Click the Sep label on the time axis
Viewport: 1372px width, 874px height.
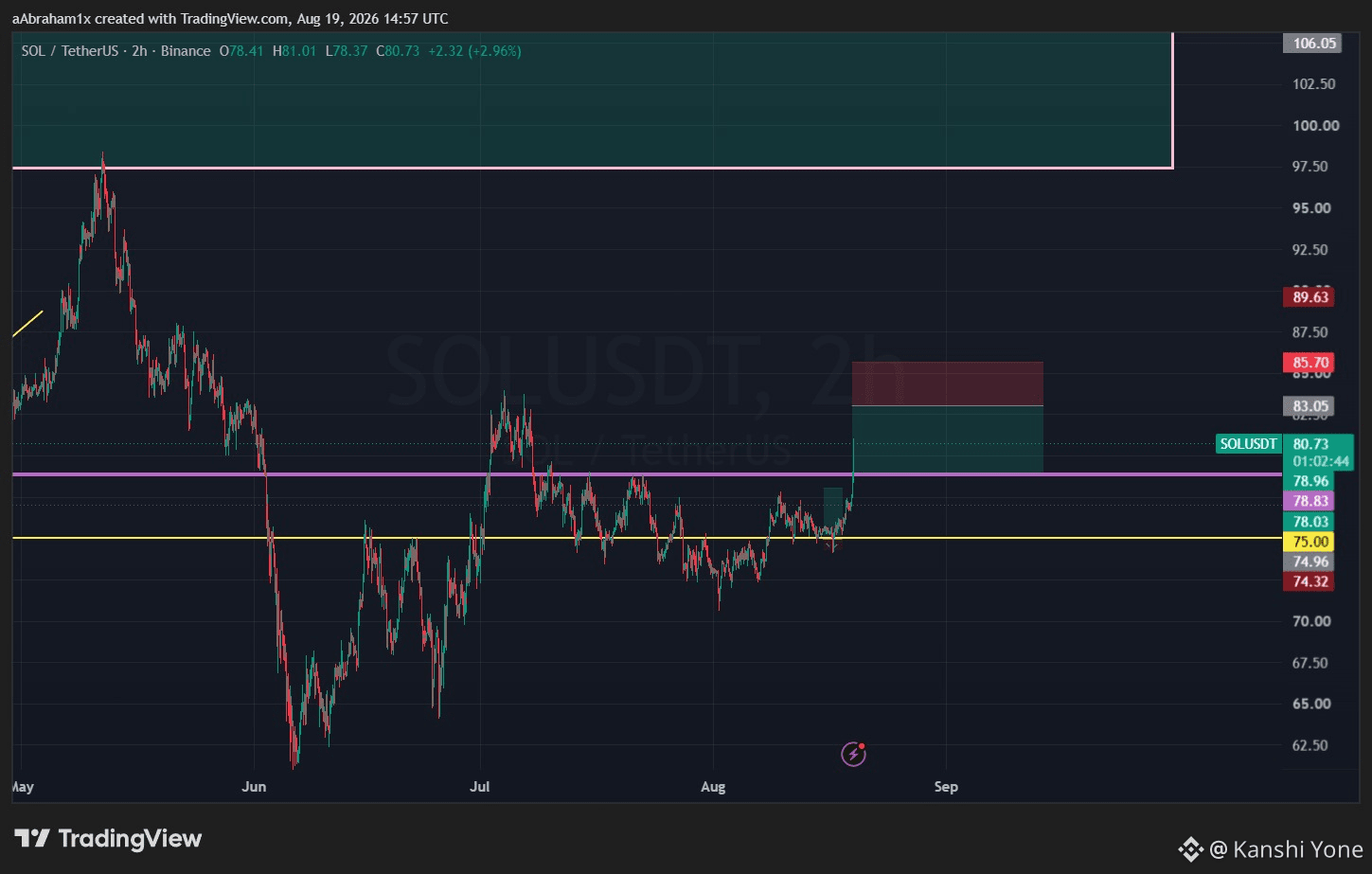click(946, 787)
